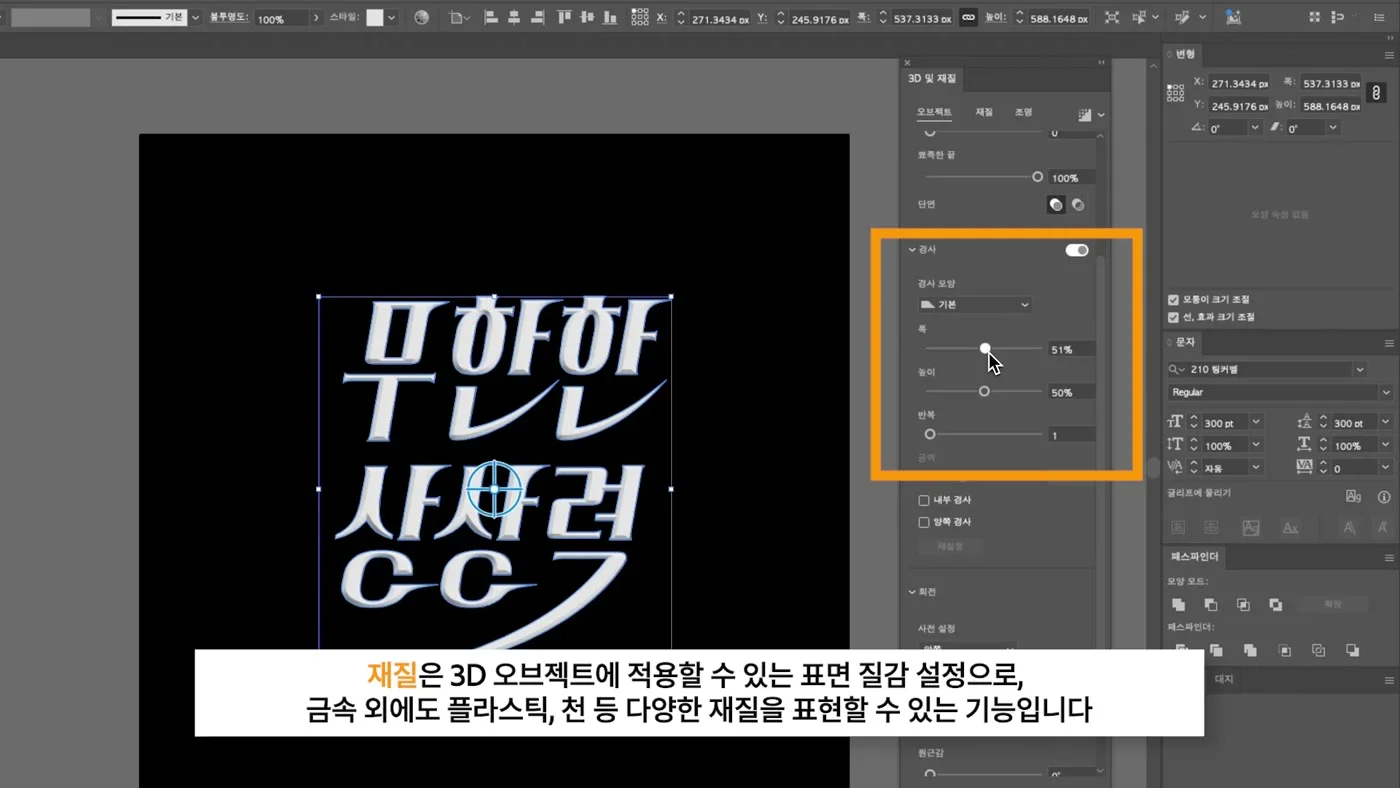This screenshot has height=788, width=1400.
Task: Open the font family 210 dropdown arrow
Action: [1359, 370]
